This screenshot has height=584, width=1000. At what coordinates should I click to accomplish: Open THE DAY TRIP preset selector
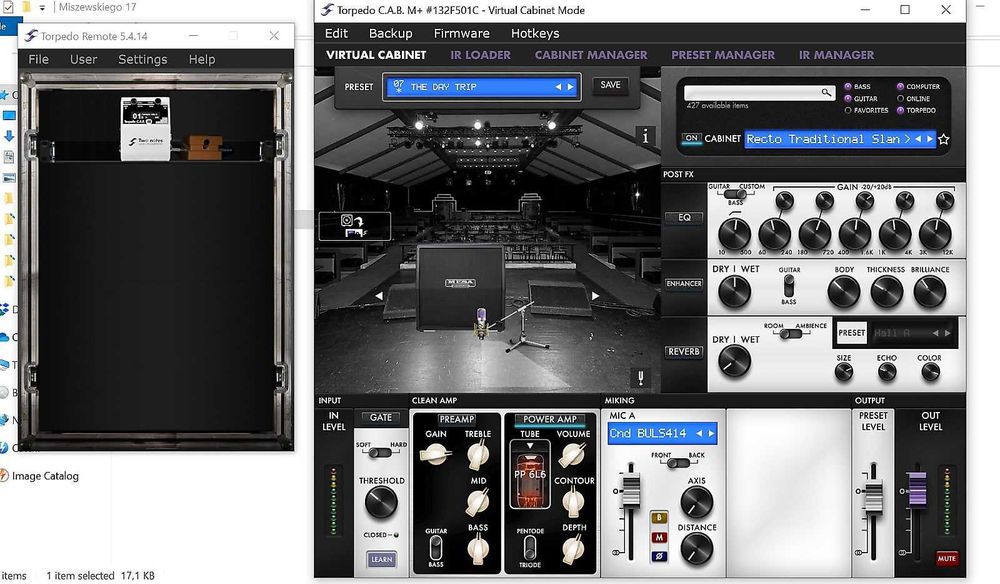coord(482,87)
